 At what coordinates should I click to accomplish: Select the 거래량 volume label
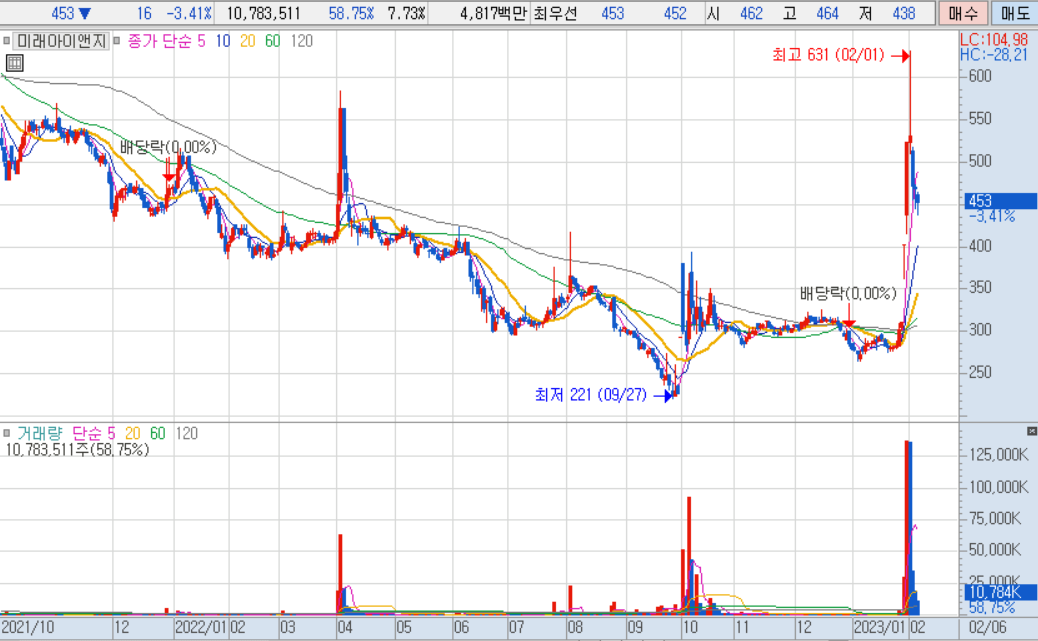39,433
